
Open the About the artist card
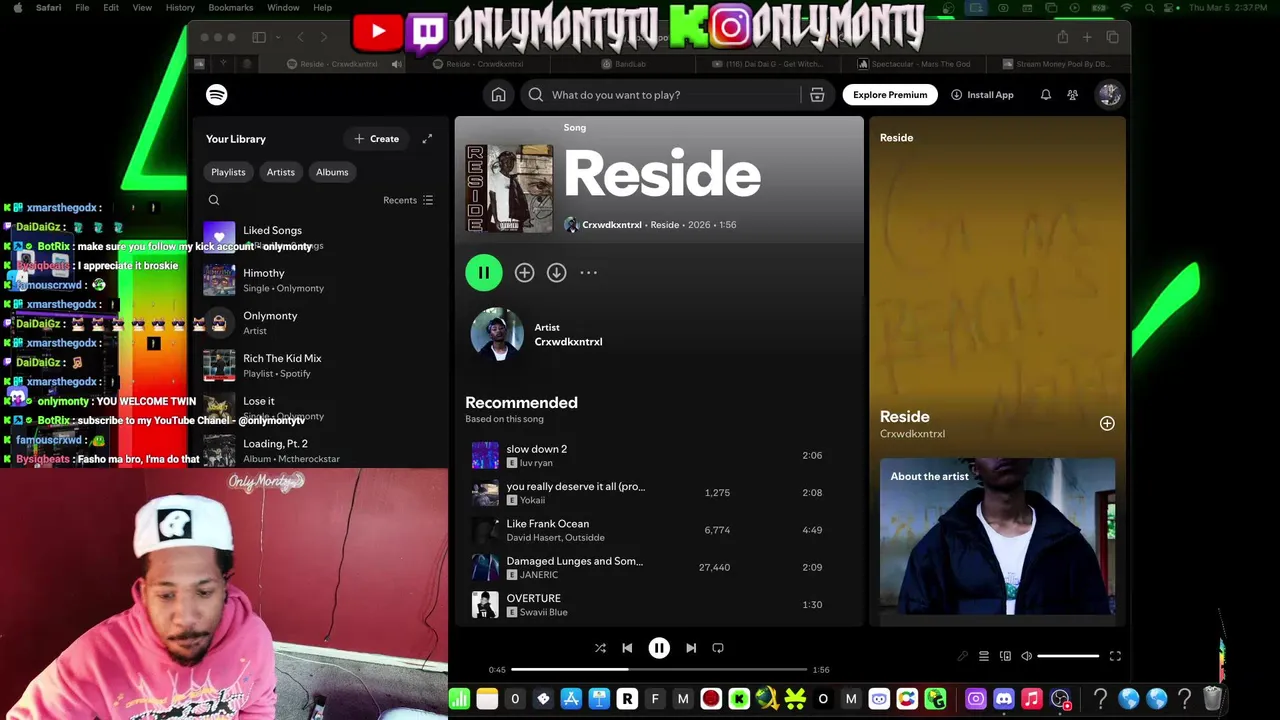pyautogui.click(x=997, y=541)
